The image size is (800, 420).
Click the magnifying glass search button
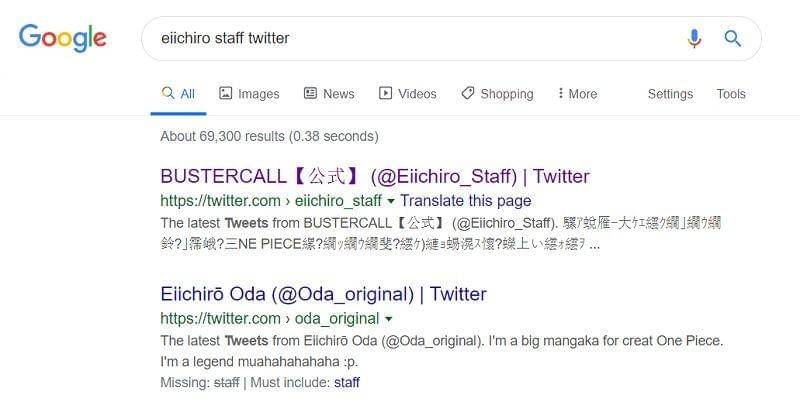tap(733, 39)
